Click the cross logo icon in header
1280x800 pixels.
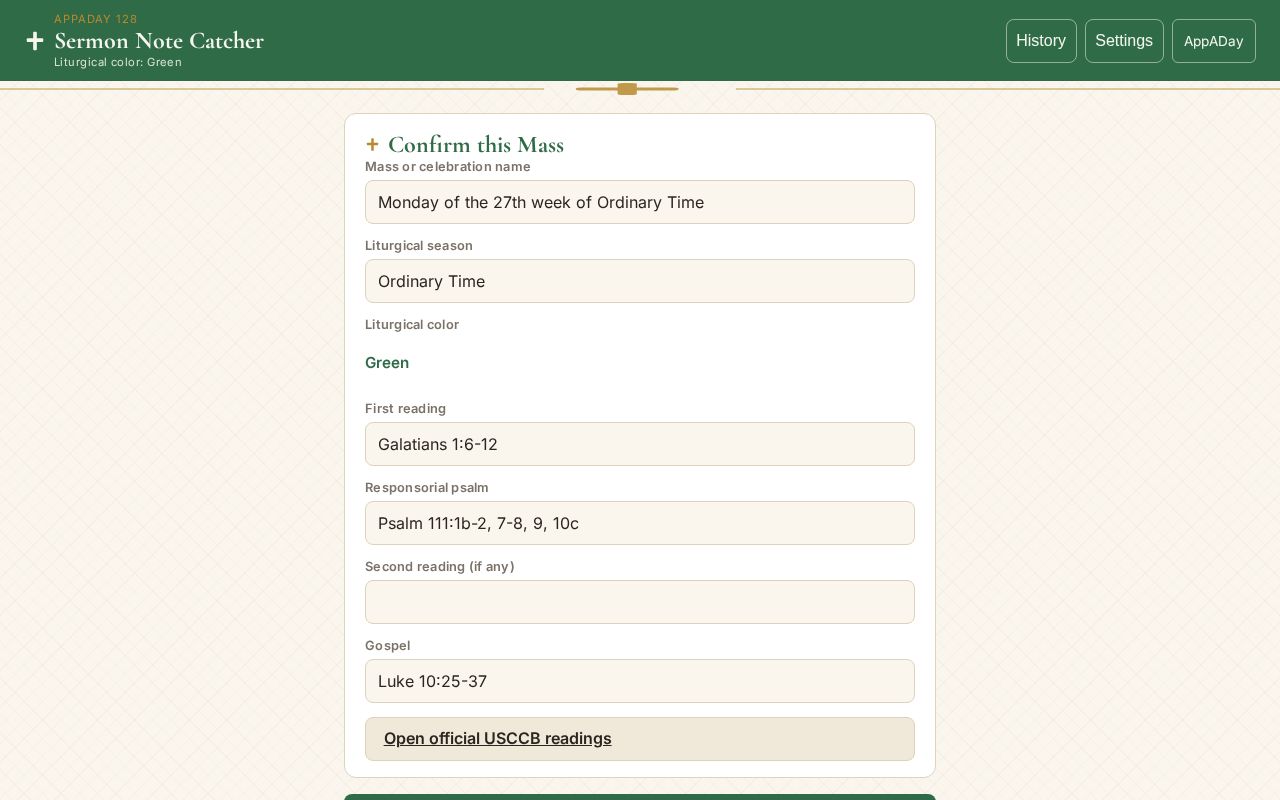pyautogui.click(x=35, y=41)
